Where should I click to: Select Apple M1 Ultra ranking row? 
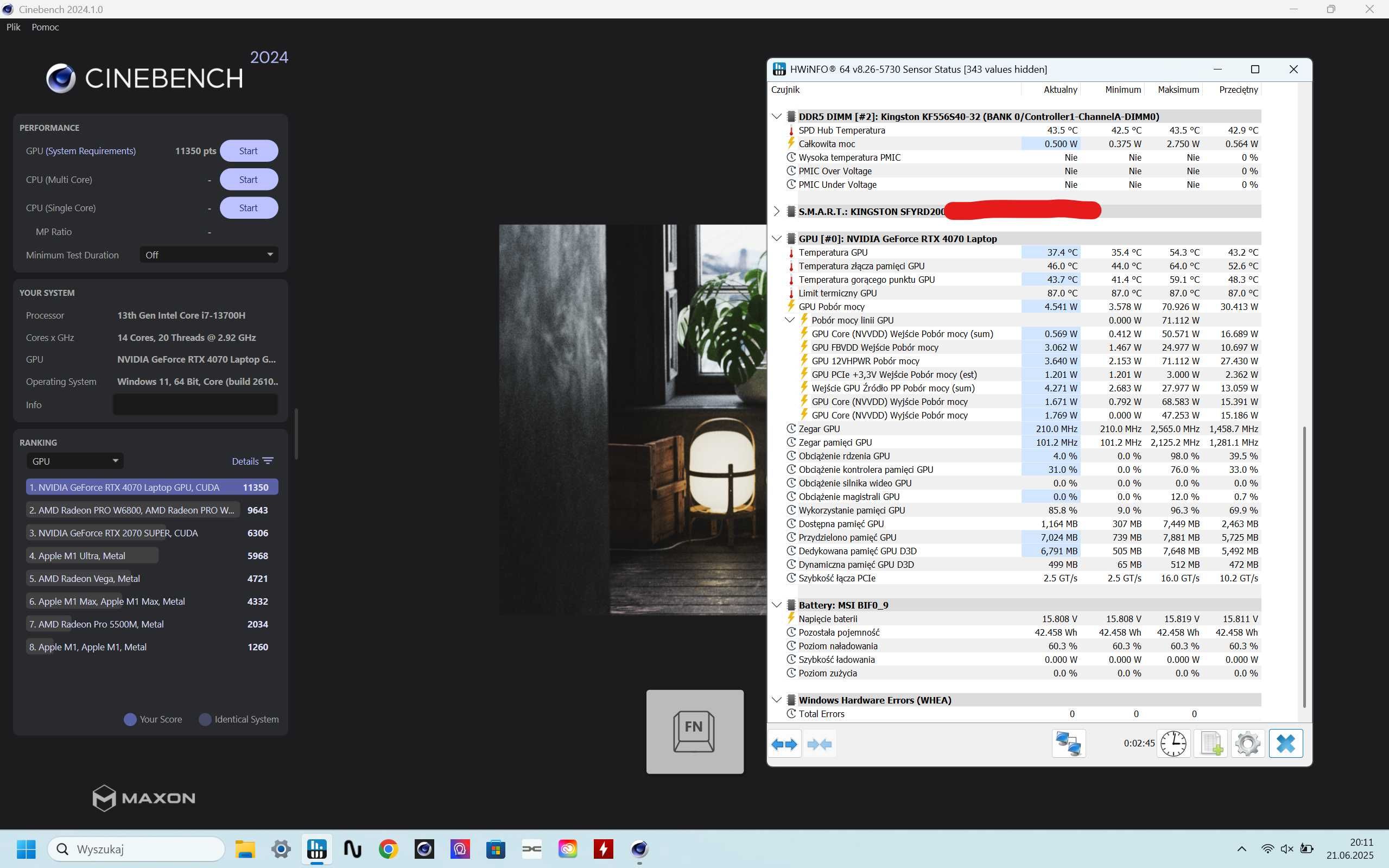click(152, 556)
